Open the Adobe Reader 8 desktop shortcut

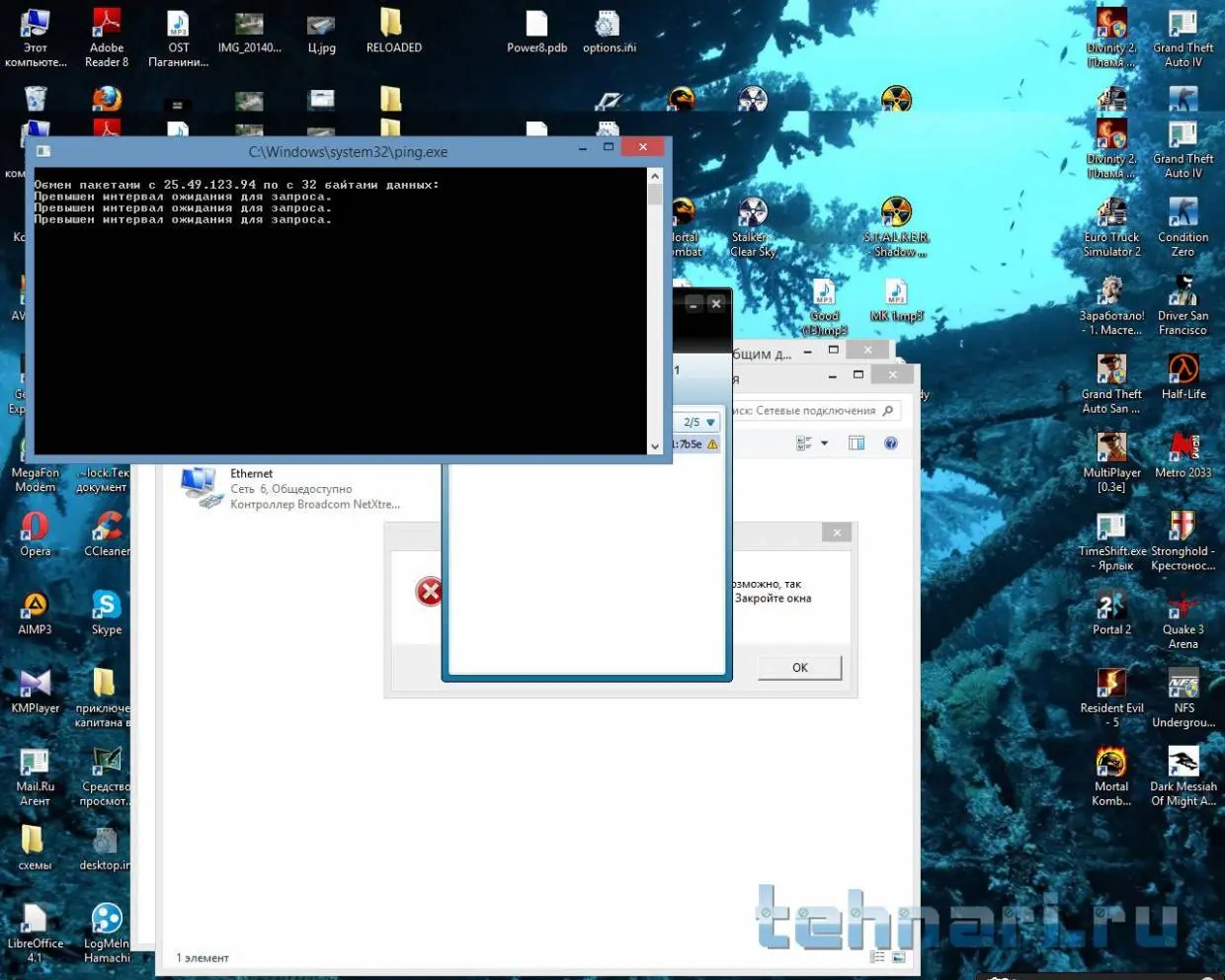pos(107,38)
